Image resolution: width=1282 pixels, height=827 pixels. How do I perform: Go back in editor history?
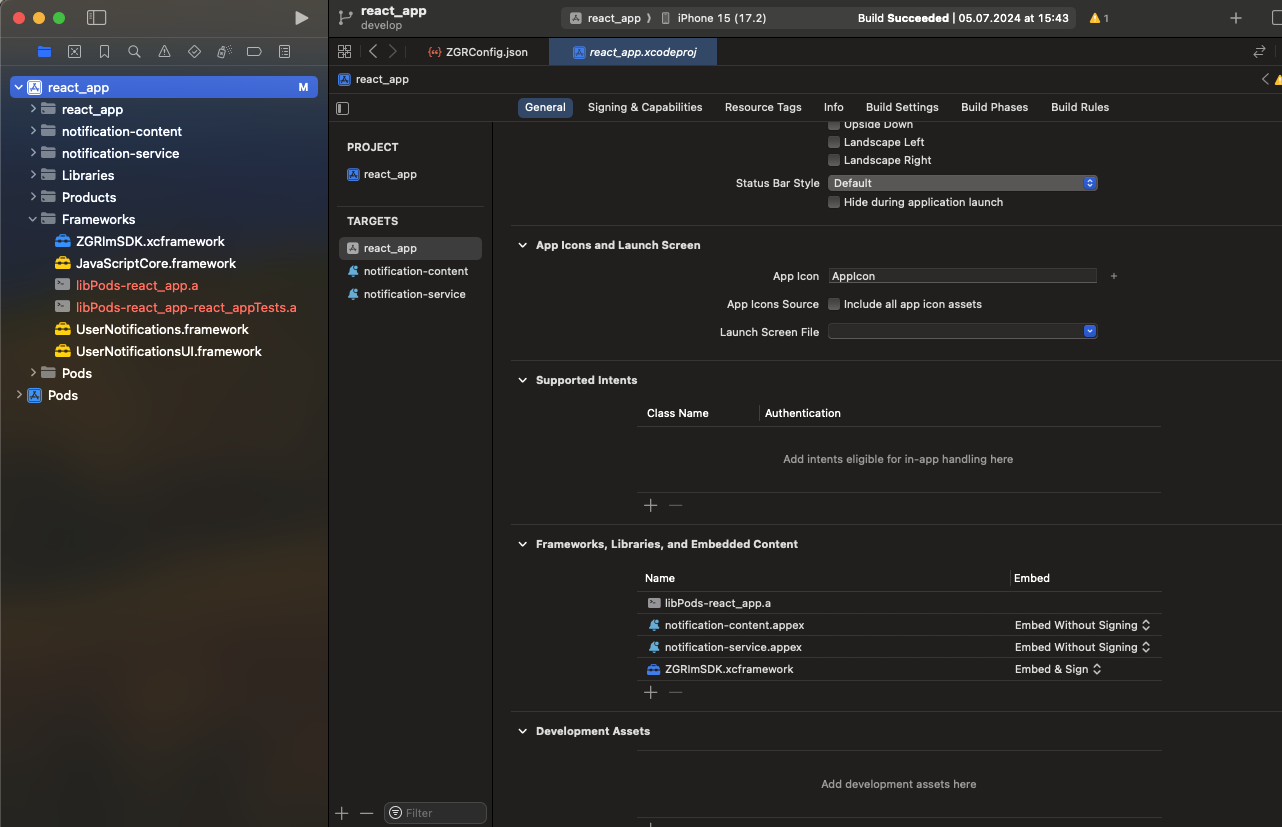[x=373, y=51]
